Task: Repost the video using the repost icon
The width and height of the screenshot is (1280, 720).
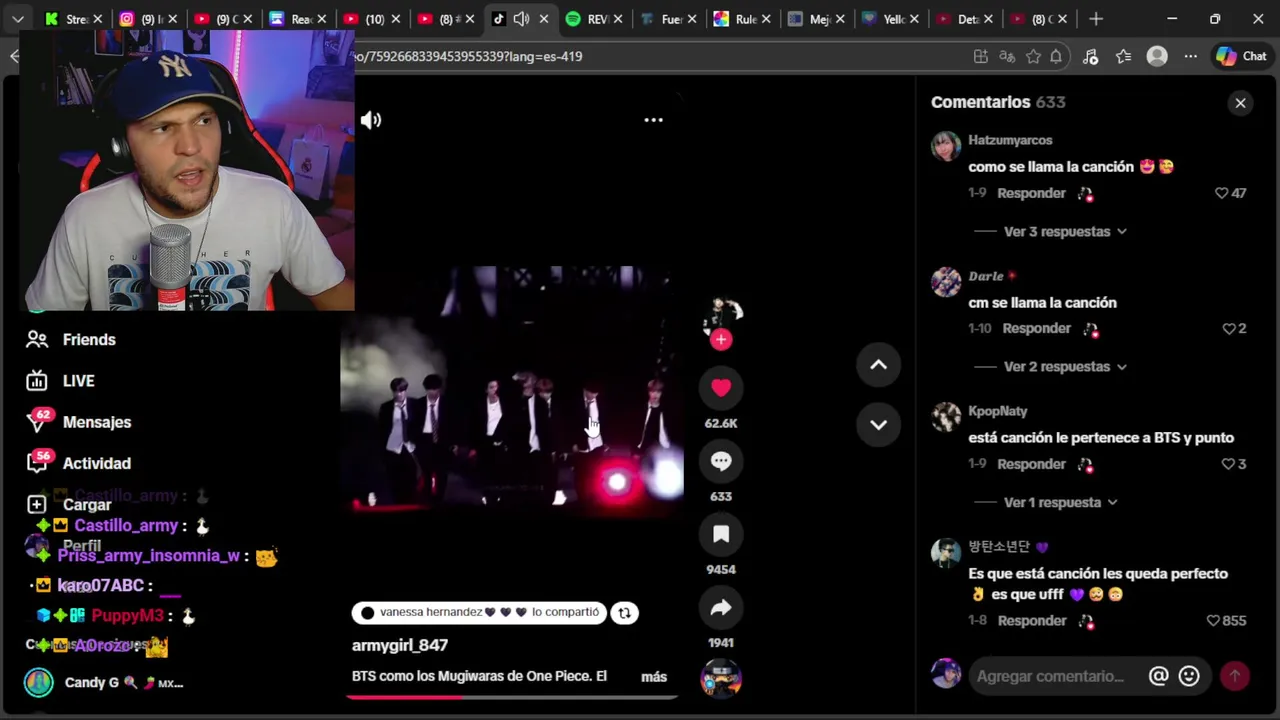Action: [624, 613]
